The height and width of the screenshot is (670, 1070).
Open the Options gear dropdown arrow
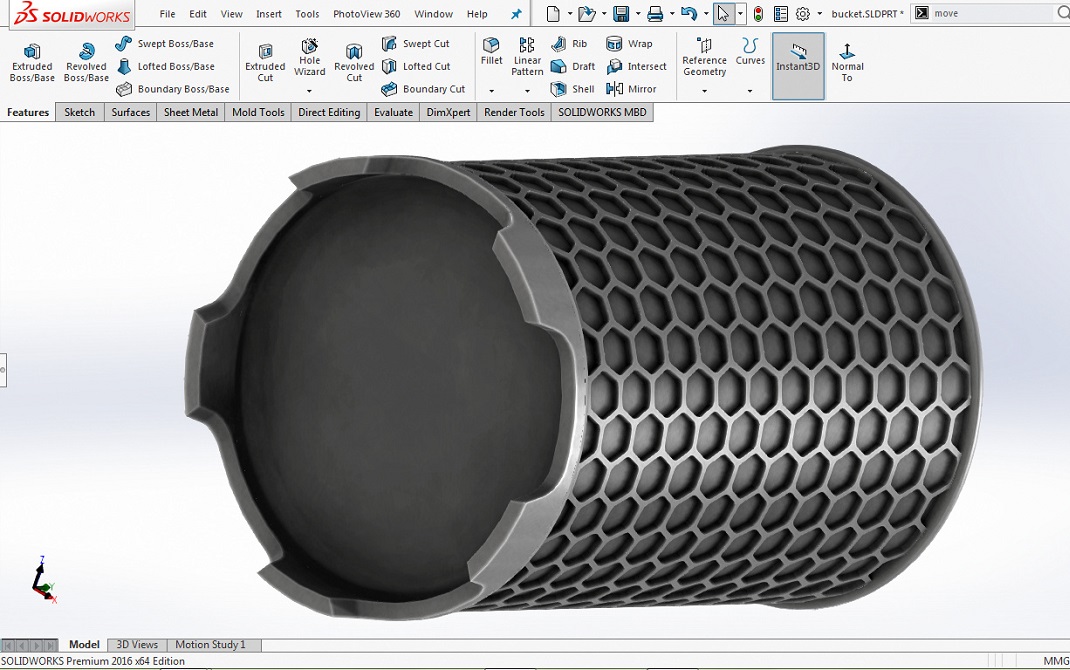click(820, 14)
